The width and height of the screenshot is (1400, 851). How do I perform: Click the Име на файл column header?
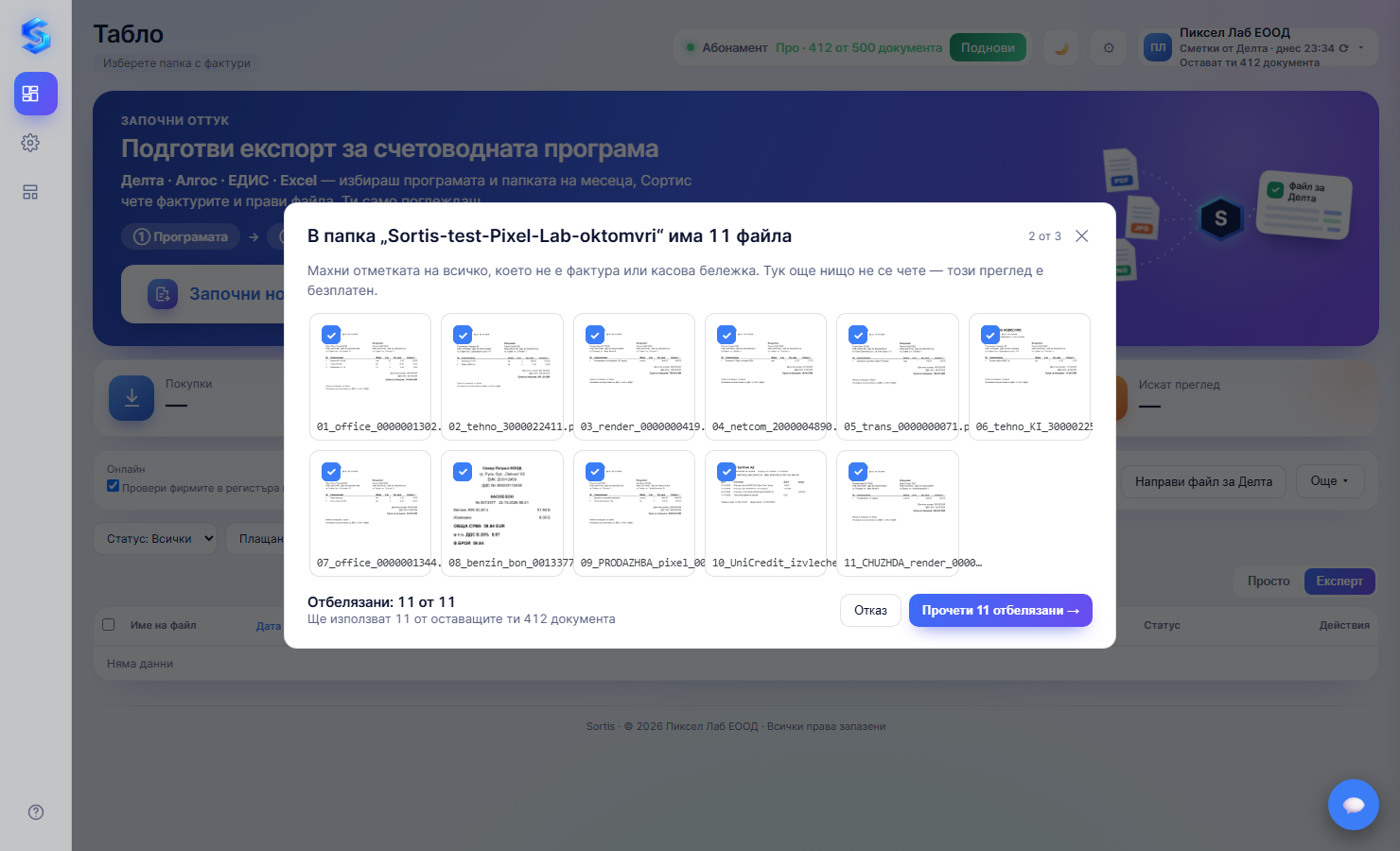click(164, 625)
